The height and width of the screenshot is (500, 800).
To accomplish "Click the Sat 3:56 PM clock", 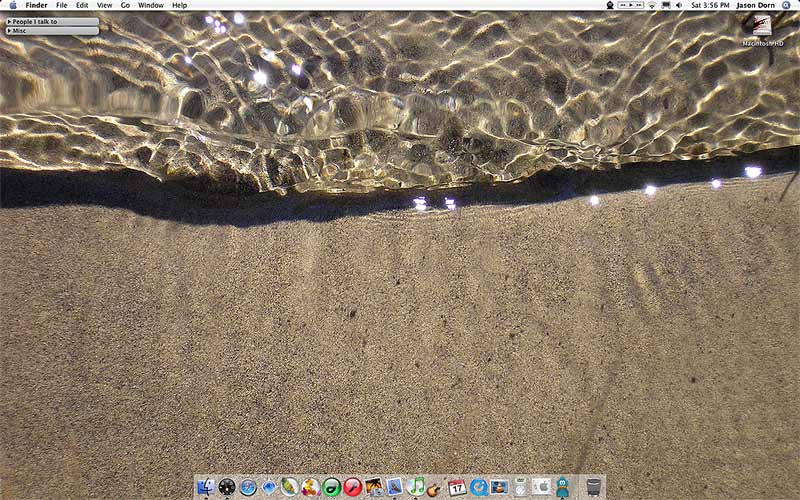I will (x=710, y=5).
